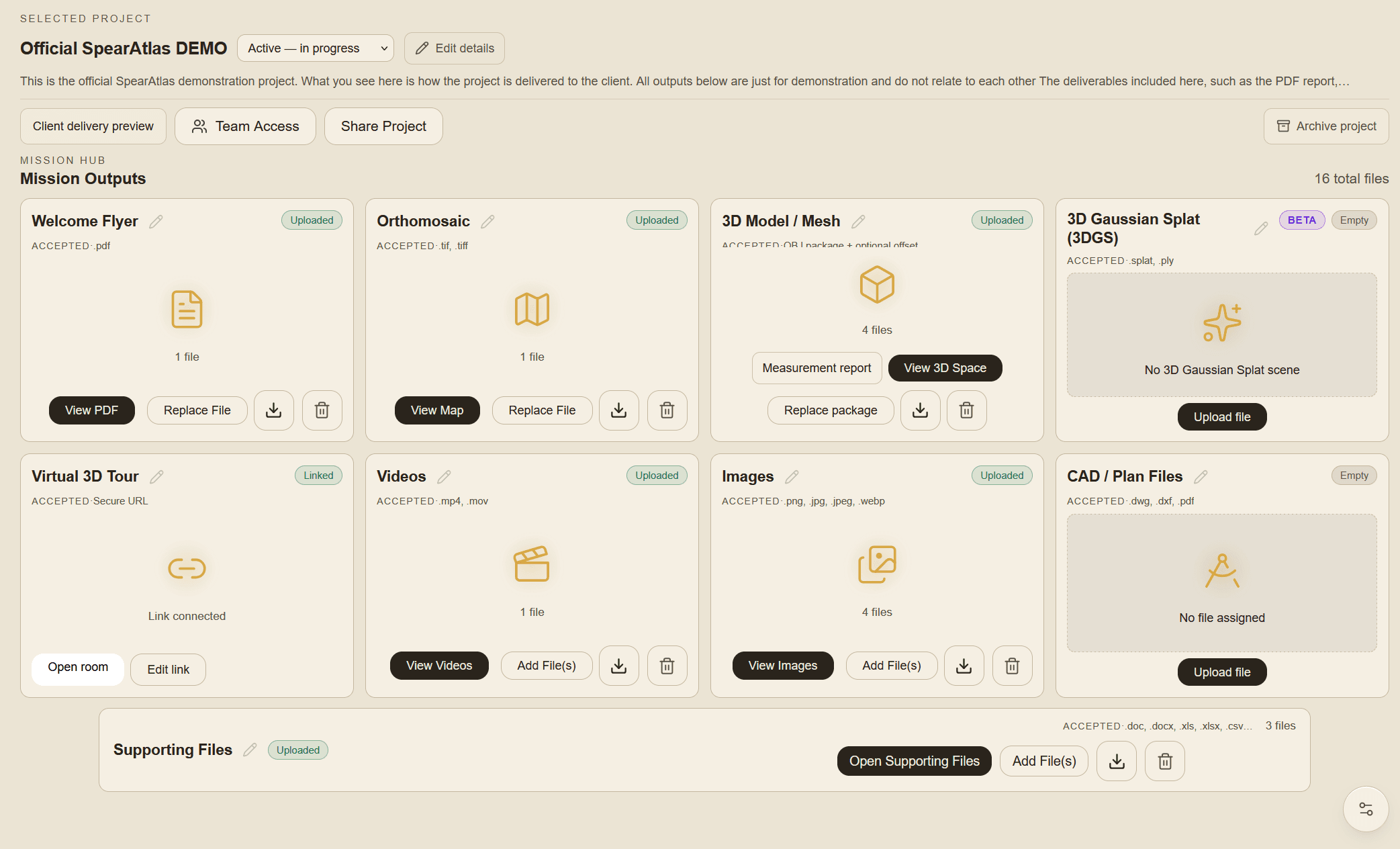Click the Welcome Flyer document icon

tap(187, 309)
